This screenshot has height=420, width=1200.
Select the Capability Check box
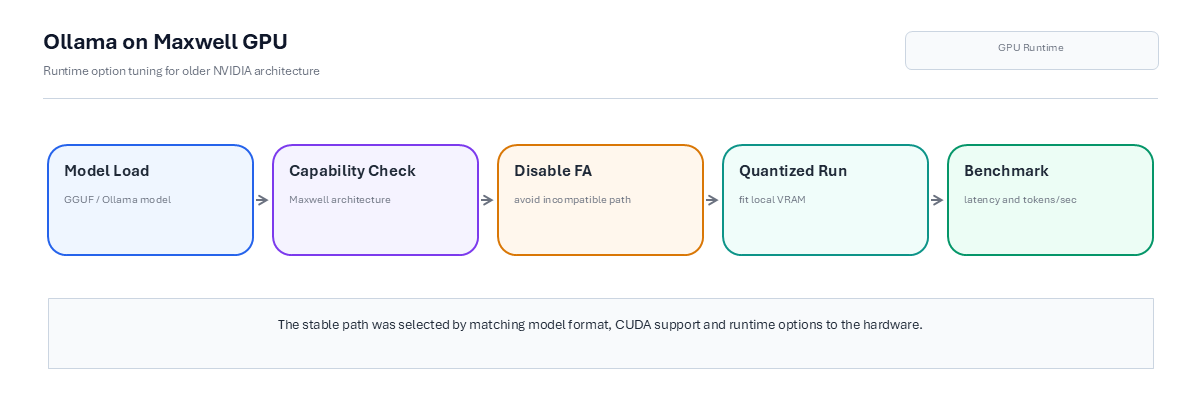(x=375, y=200)
